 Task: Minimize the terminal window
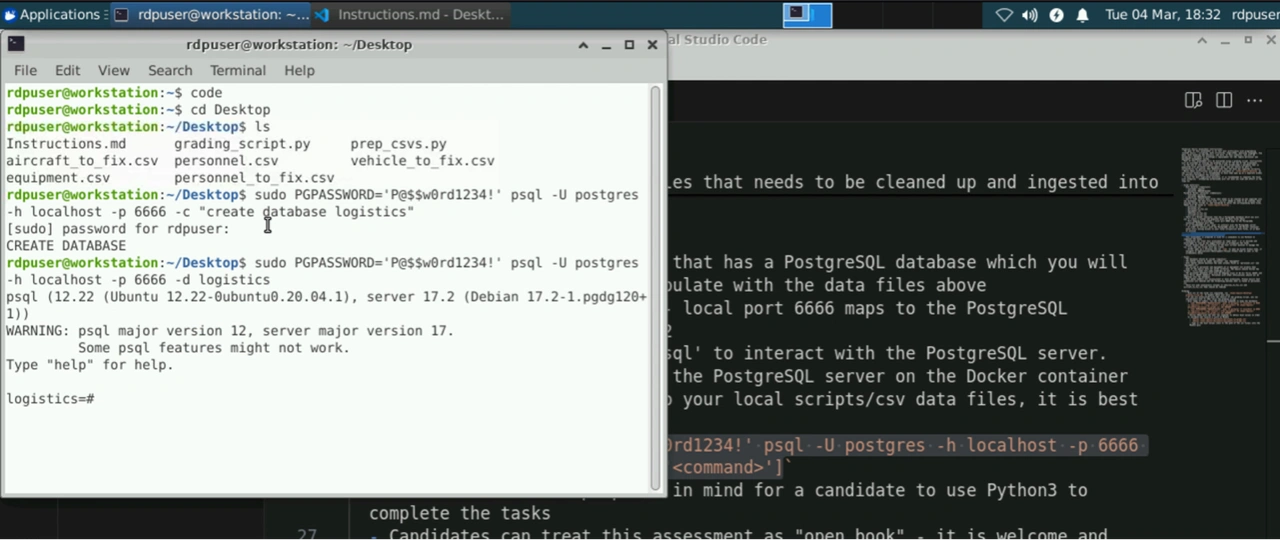pyautogui.click(x=606, y=45)
